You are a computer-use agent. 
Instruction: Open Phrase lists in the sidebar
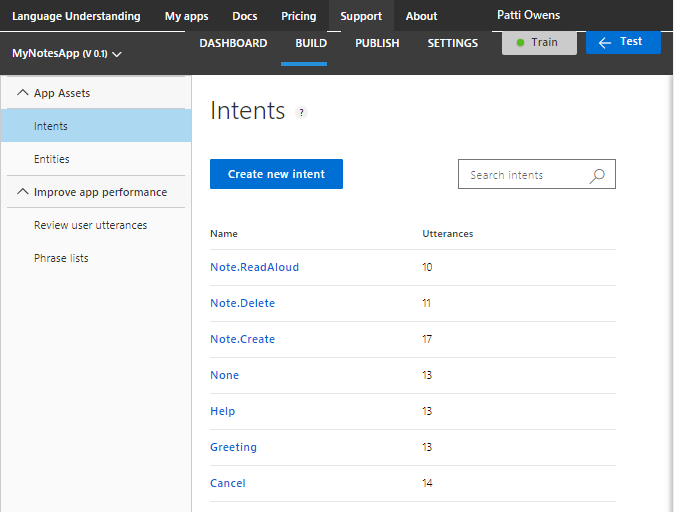click(61, 258)
